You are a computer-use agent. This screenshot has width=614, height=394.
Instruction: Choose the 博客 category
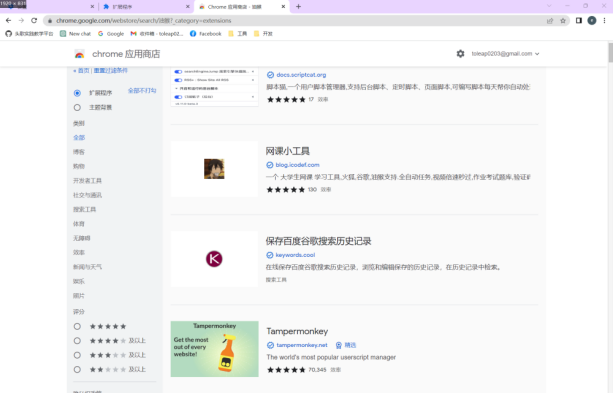pos(79,152)
